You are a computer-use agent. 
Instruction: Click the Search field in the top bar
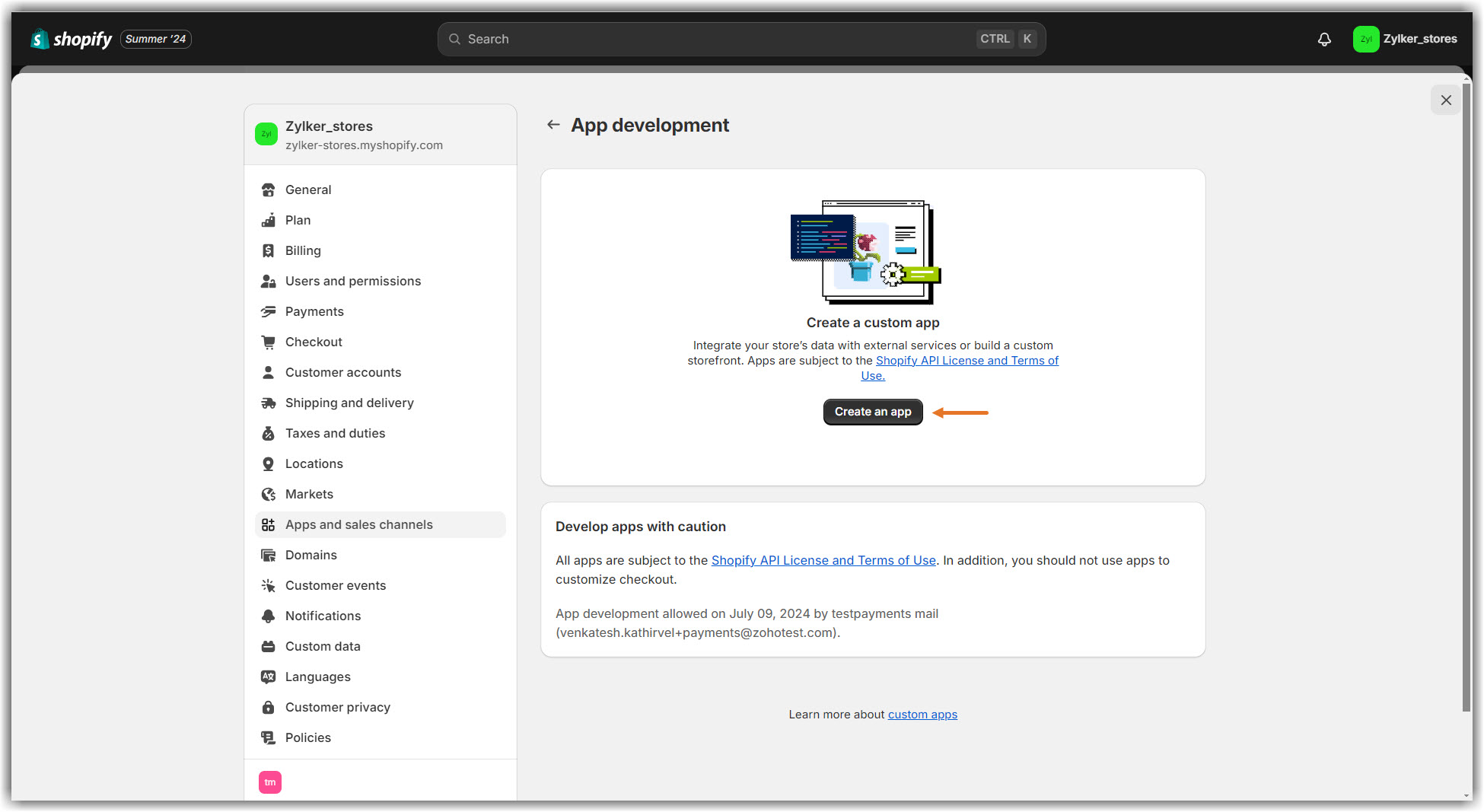[741, 39]
